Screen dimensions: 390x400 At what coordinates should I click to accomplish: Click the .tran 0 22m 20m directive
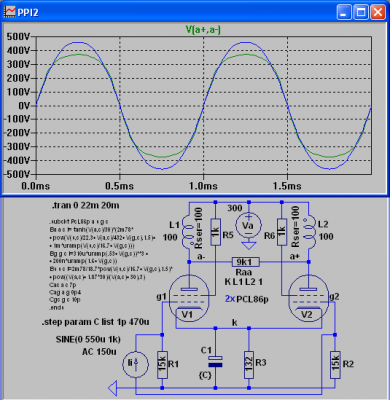click(85, 206)
